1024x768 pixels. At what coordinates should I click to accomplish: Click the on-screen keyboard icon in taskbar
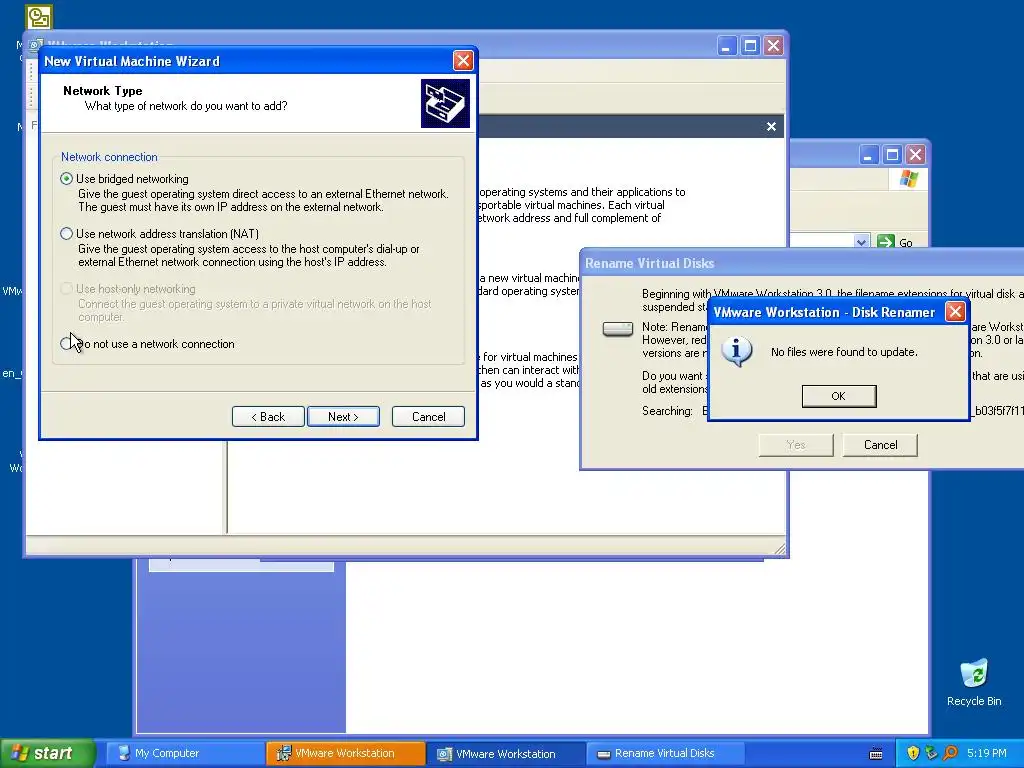point(876,754)
